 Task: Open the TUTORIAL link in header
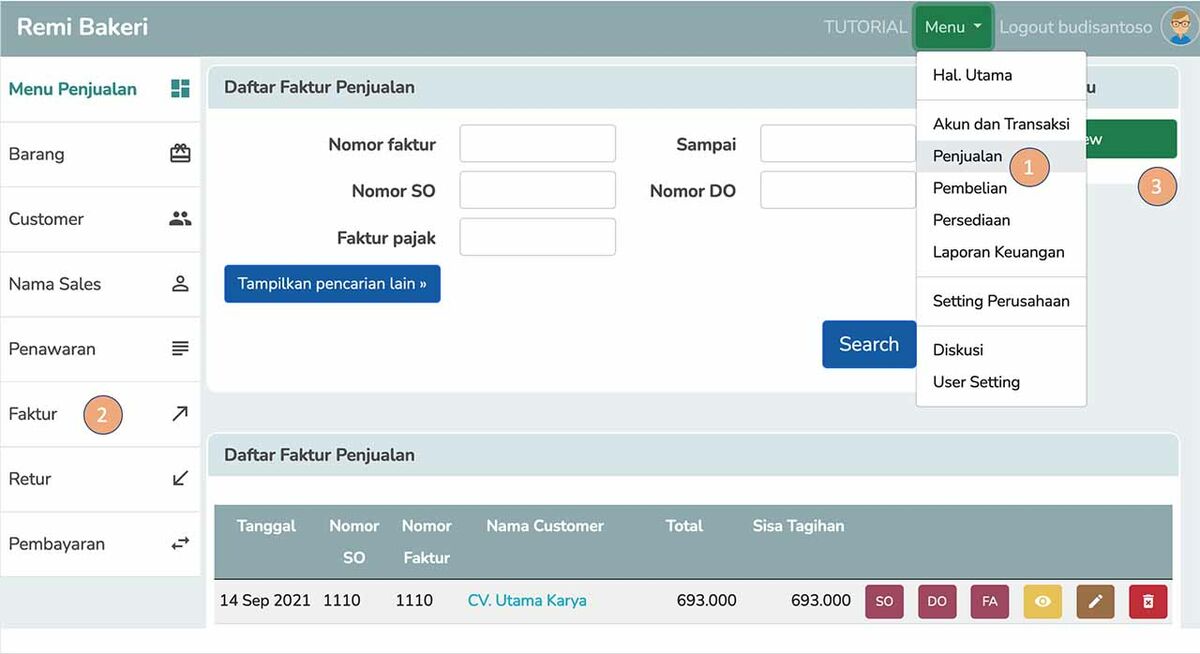(x=865, y=27)
